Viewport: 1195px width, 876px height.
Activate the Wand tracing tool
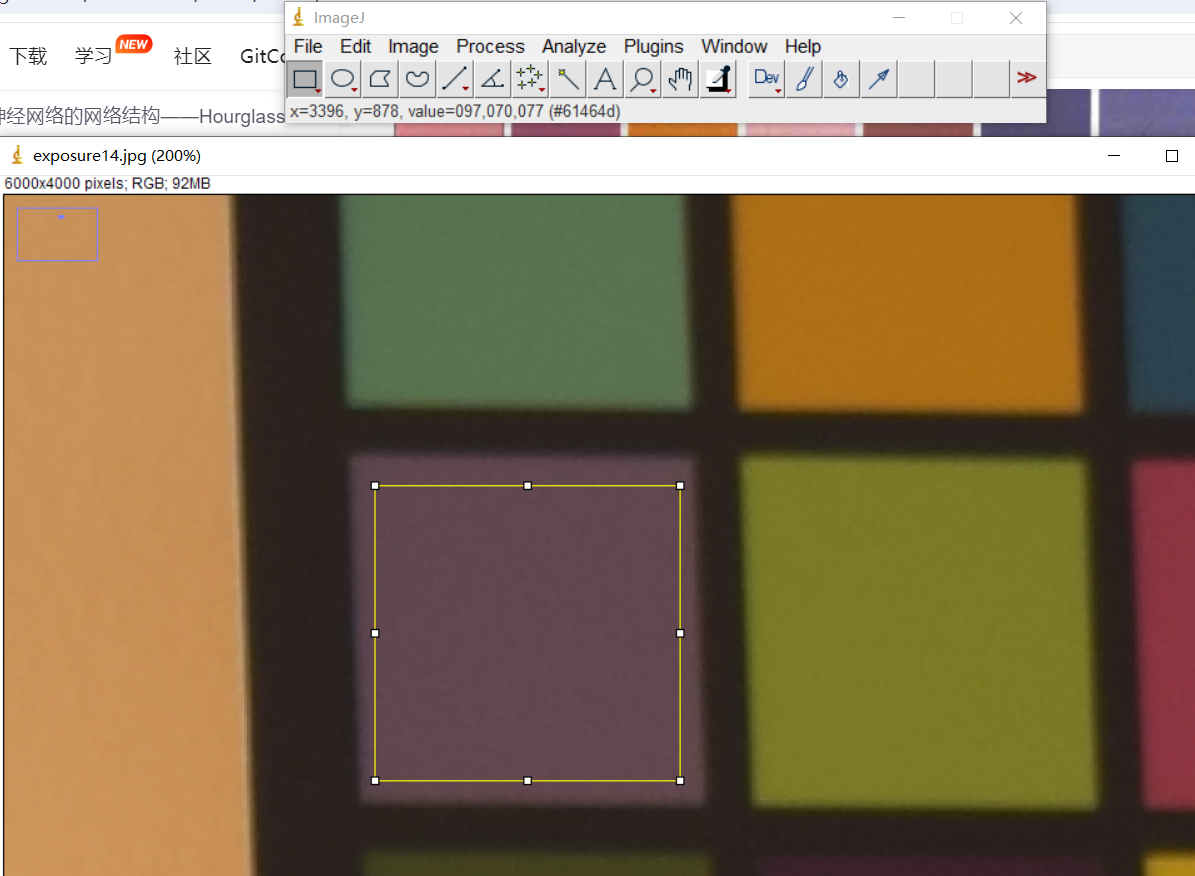click(567, 79)
